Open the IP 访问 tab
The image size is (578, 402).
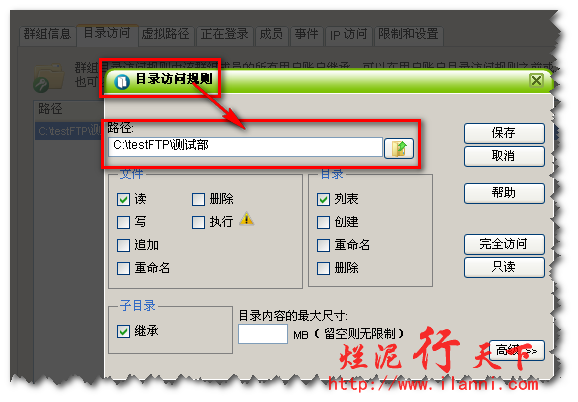tap(348, 35)
